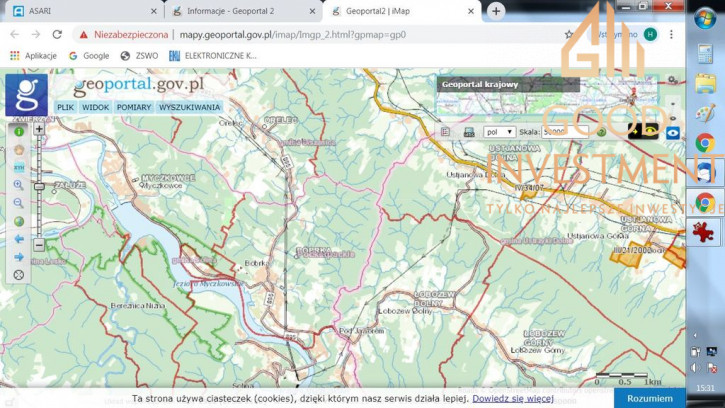This screenshot has width=725, height=408.
Task: Open IrfanView red icon in taskbar
Action: (703, 232)
